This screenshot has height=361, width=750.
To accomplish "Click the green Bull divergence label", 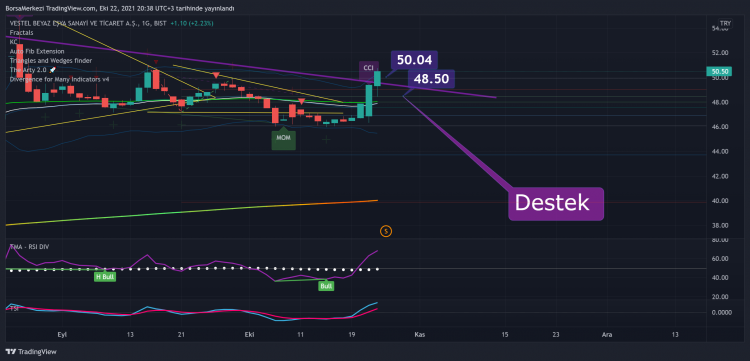I will [327, 286].
